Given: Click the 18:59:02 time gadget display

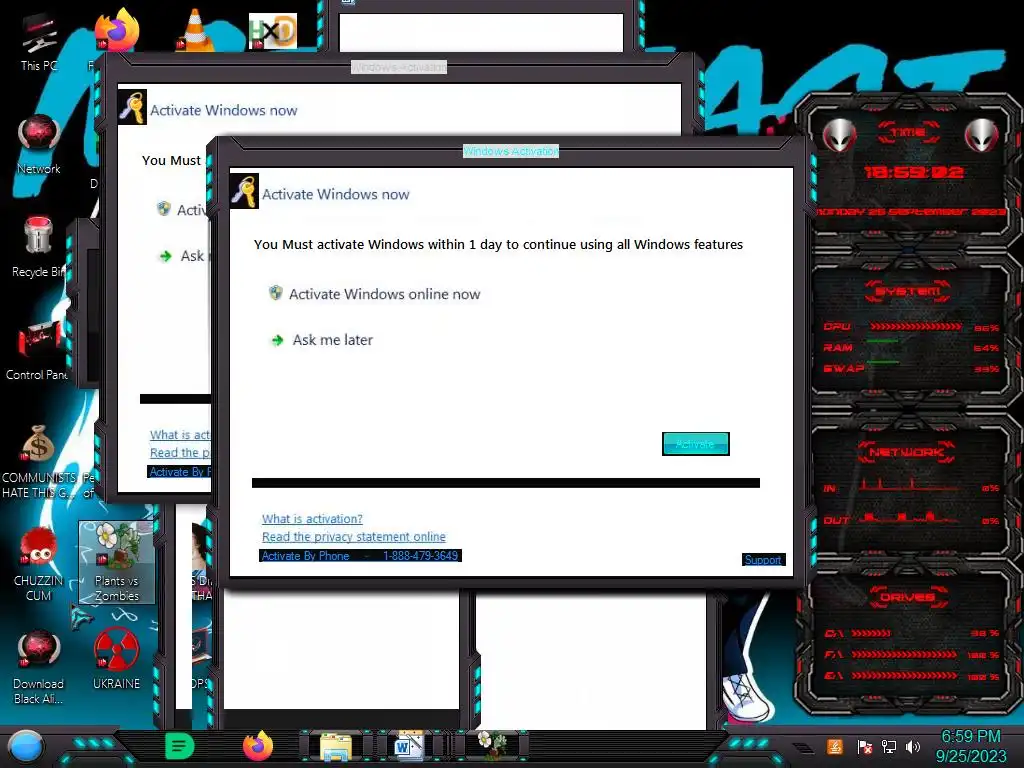Looking at the screenshot, I should (x=914, y=172).
